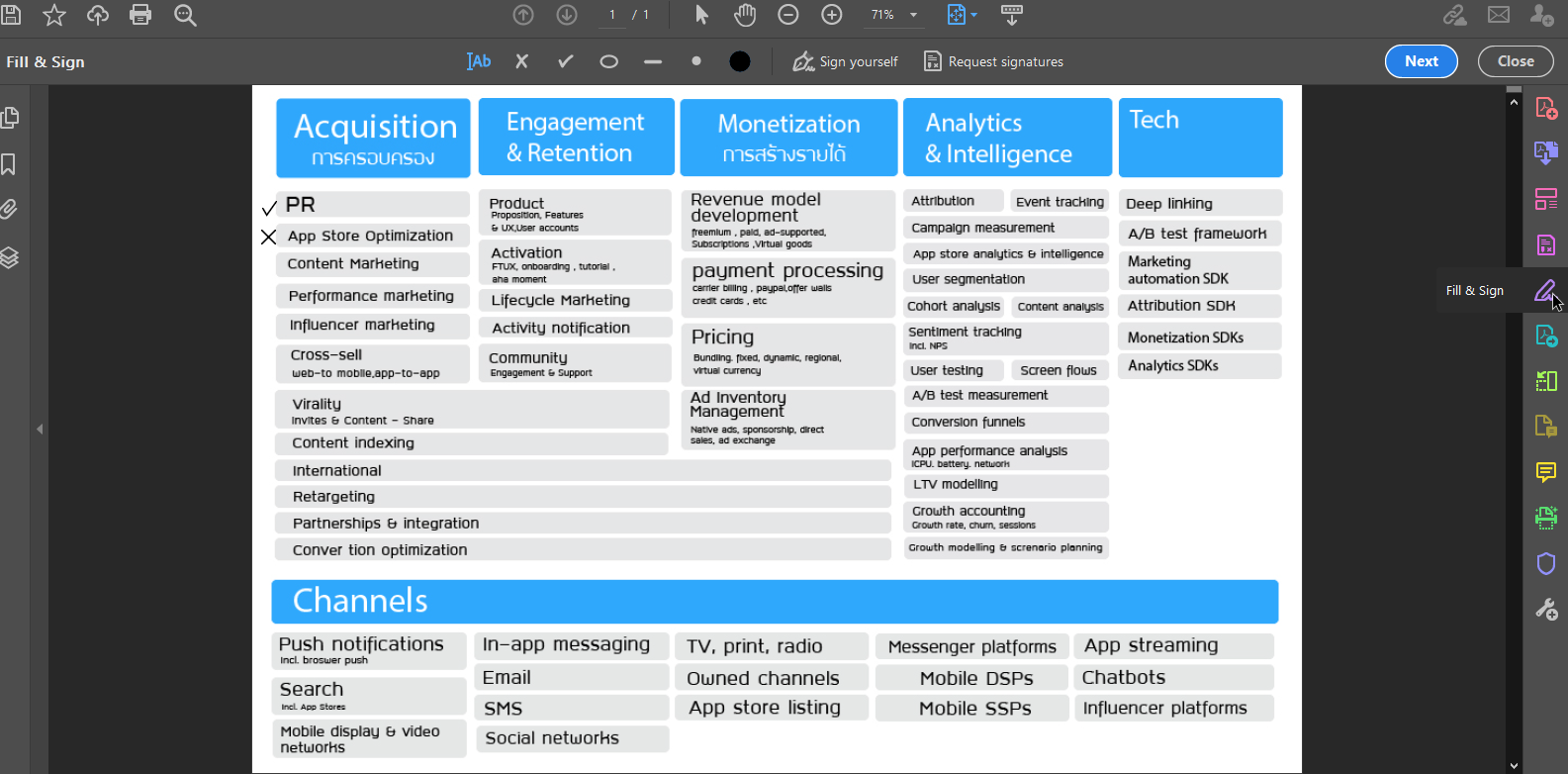Open the green Compare Files tool in the right panel

[x=1545, y=381]
